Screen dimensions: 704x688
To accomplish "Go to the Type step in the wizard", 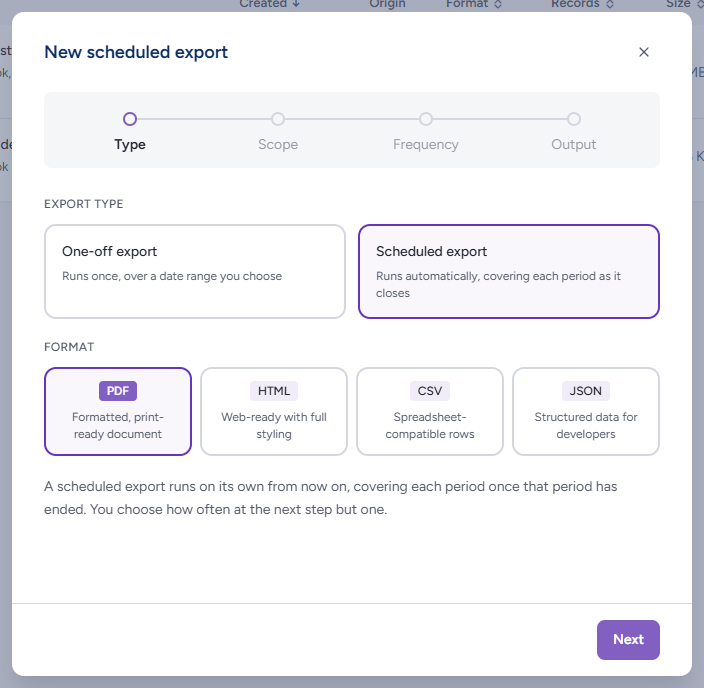I will tap(130, 132).
